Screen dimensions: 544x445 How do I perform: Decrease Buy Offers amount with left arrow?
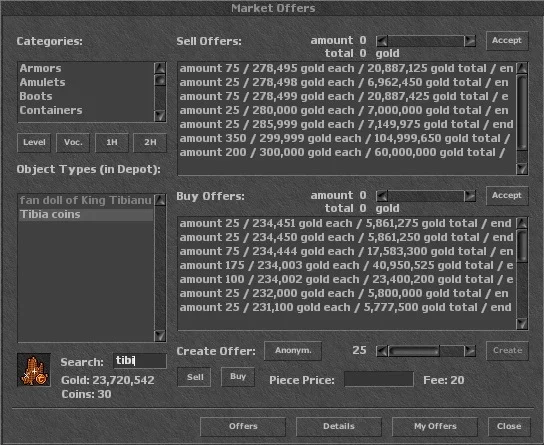click(382, 196)
